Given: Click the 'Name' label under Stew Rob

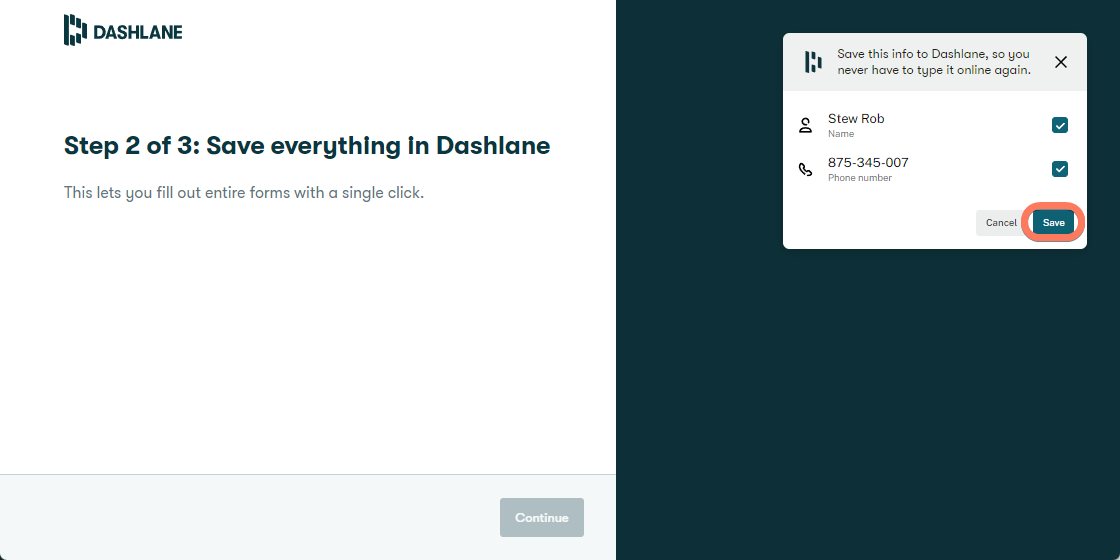Looking at the screenshot, I should (841, 134).
